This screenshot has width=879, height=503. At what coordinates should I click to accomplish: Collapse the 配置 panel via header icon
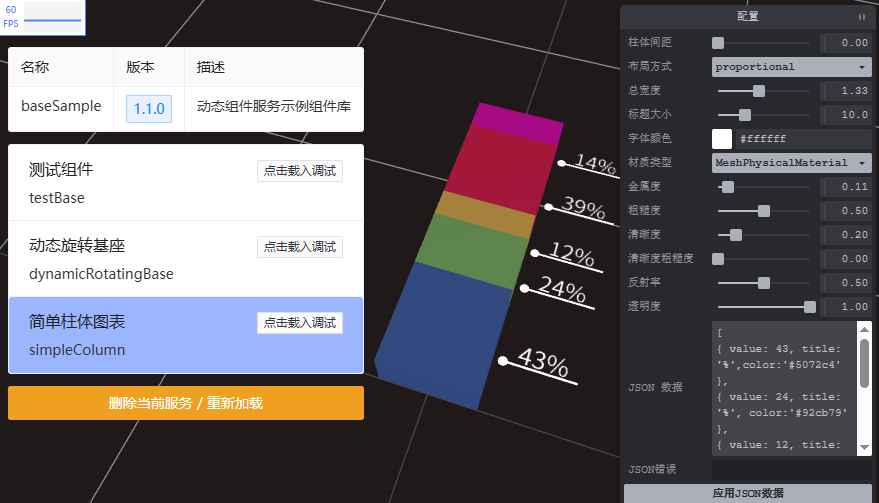(862, 17)
